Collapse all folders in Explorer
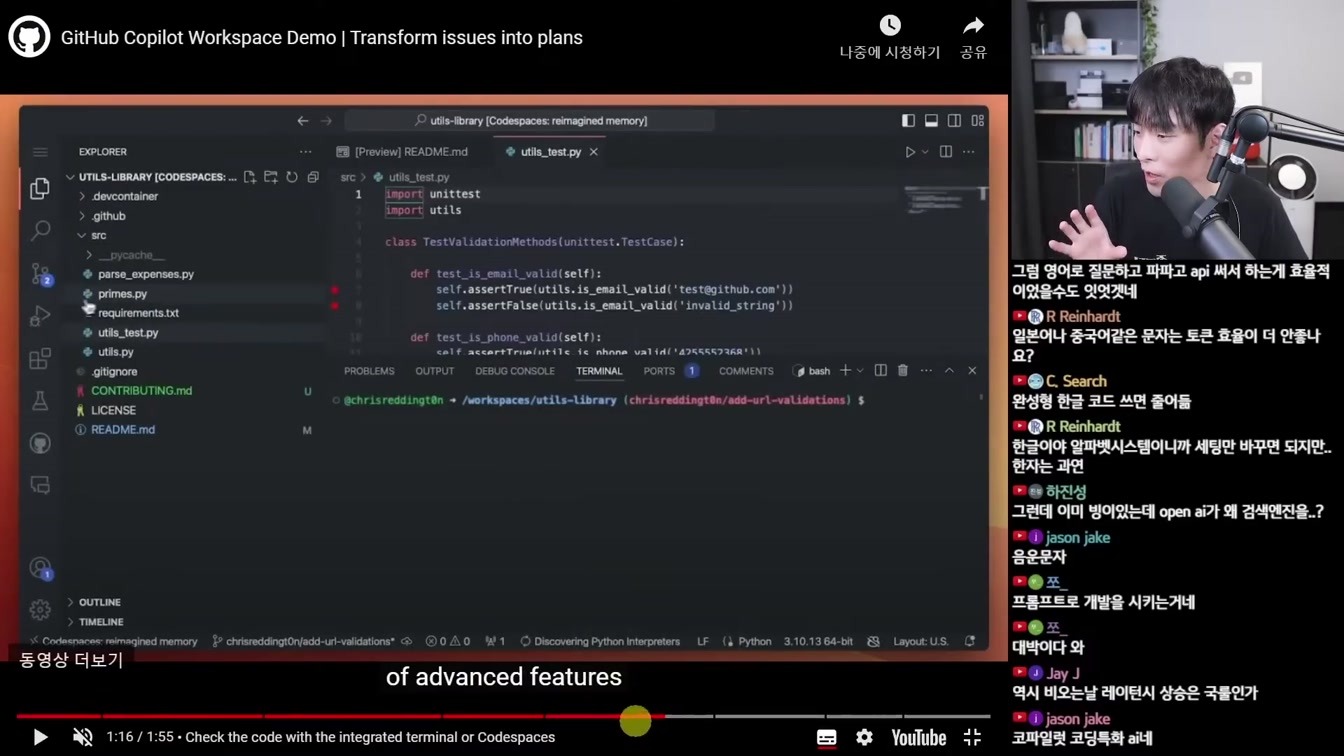Screen dimensions: 1344x756 (x=313, y=177)
